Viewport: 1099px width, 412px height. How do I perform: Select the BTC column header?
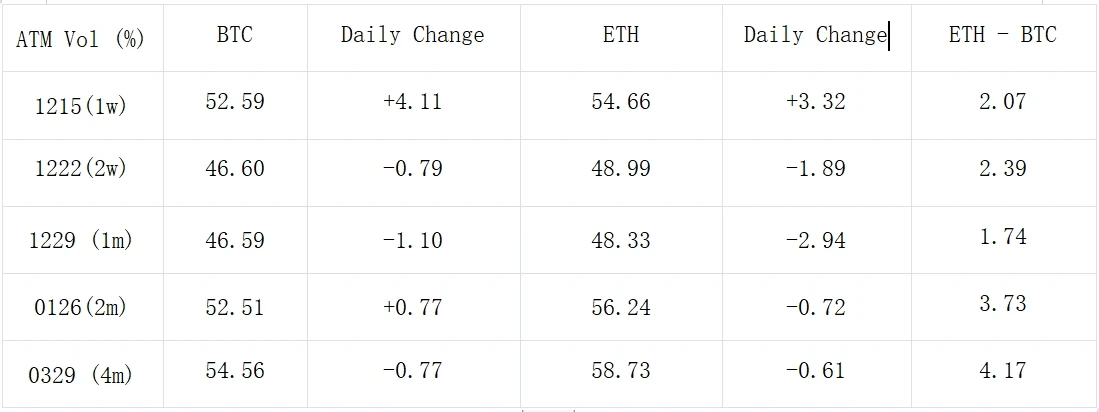coord(234,35)
